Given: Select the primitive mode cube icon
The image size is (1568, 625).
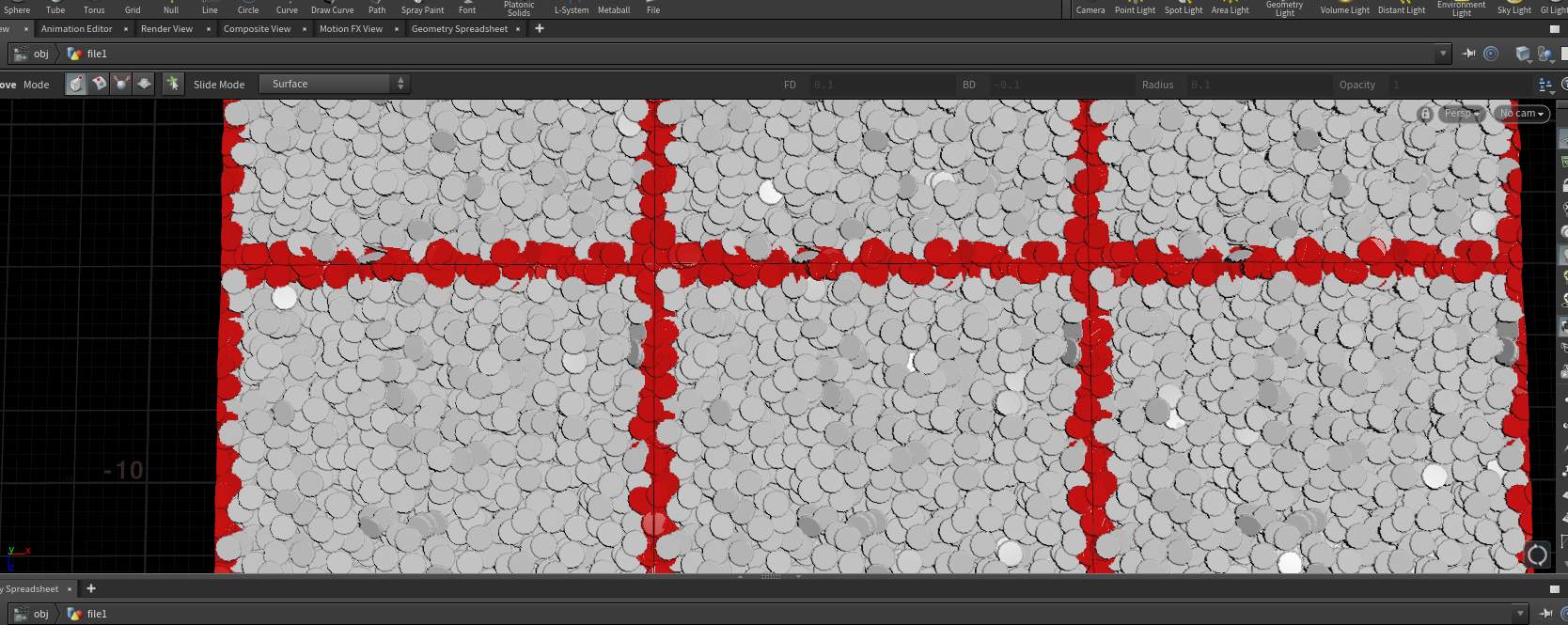Looking at the screenshot, I should point(76,84).
